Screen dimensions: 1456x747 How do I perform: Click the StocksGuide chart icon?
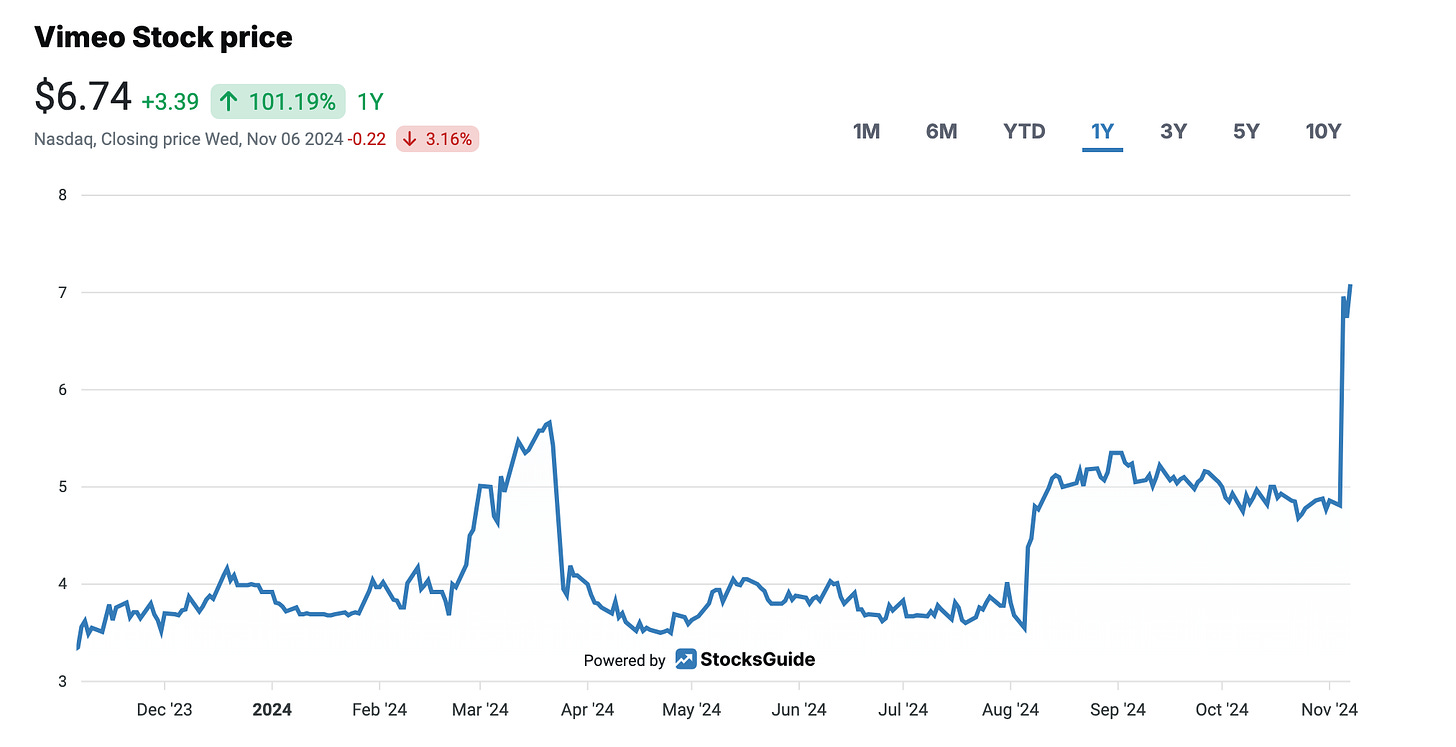(x=685, y=659)
